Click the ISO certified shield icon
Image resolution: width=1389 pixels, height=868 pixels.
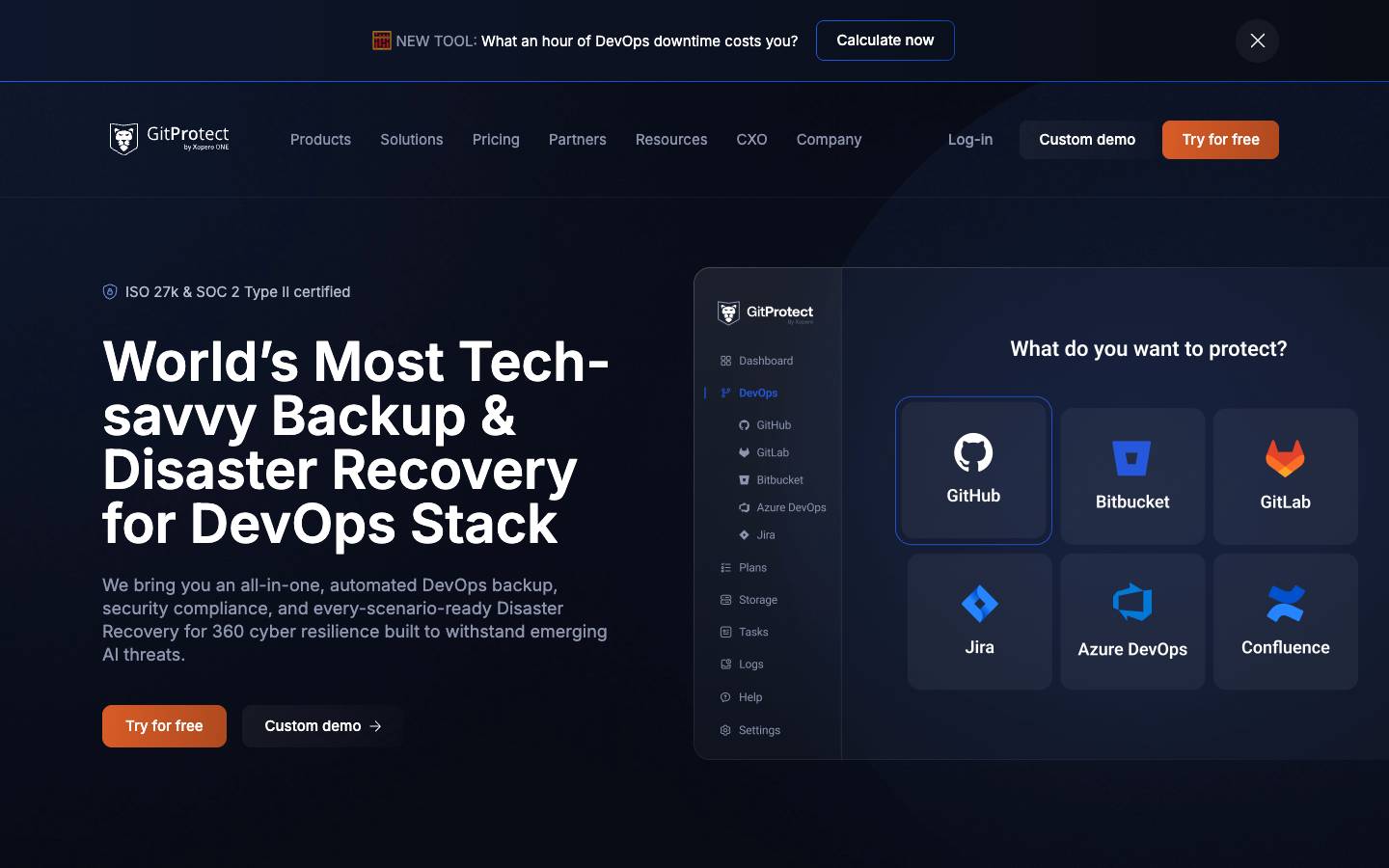110,291
